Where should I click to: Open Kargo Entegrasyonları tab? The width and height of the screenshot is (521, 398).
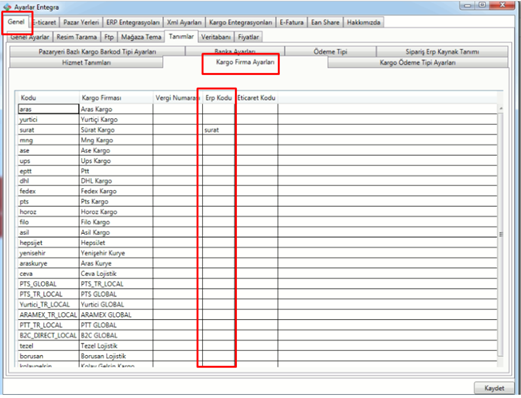coord(240,22)
